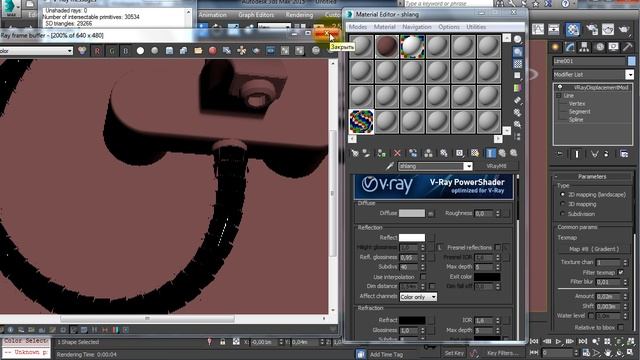Toggle Relative to bbox checkbox
The image size is (640, 360).
621,327
